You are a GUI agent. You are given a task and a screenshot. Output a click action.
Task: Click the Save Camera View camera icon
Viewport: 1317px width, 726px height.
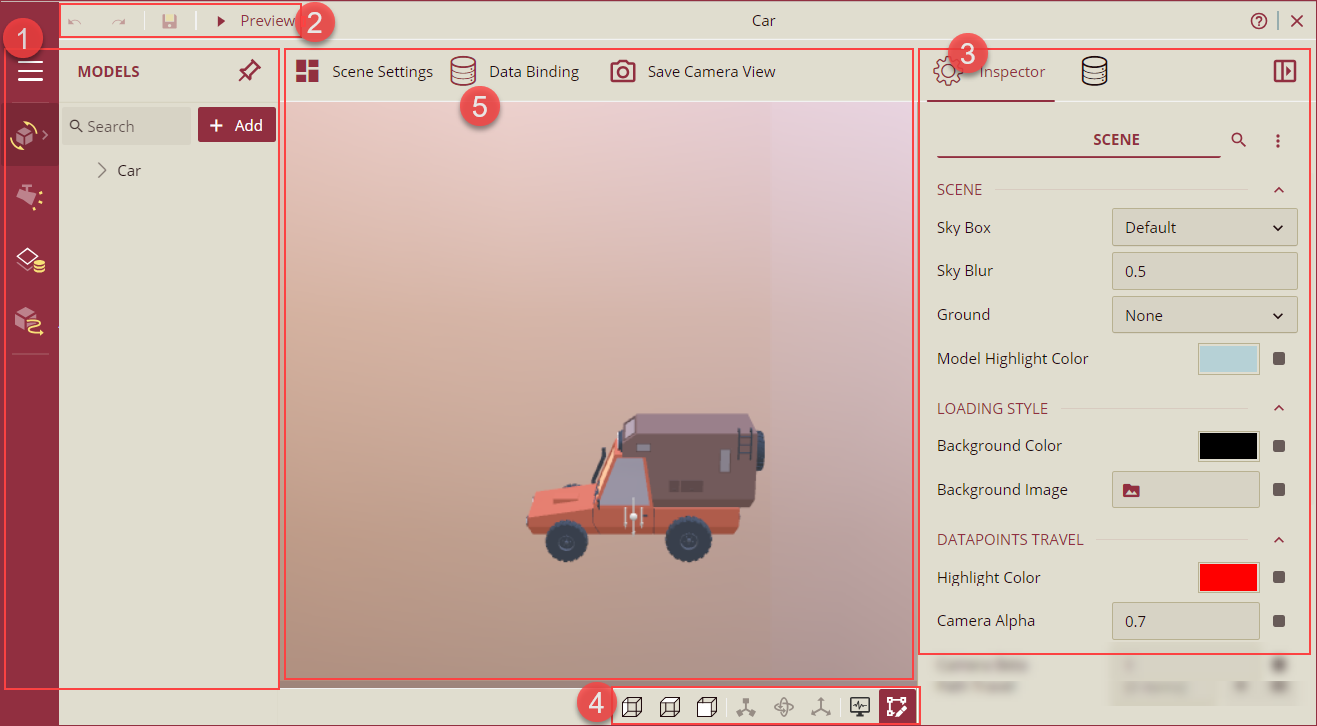pyautogui.click(x=623, y=71)
